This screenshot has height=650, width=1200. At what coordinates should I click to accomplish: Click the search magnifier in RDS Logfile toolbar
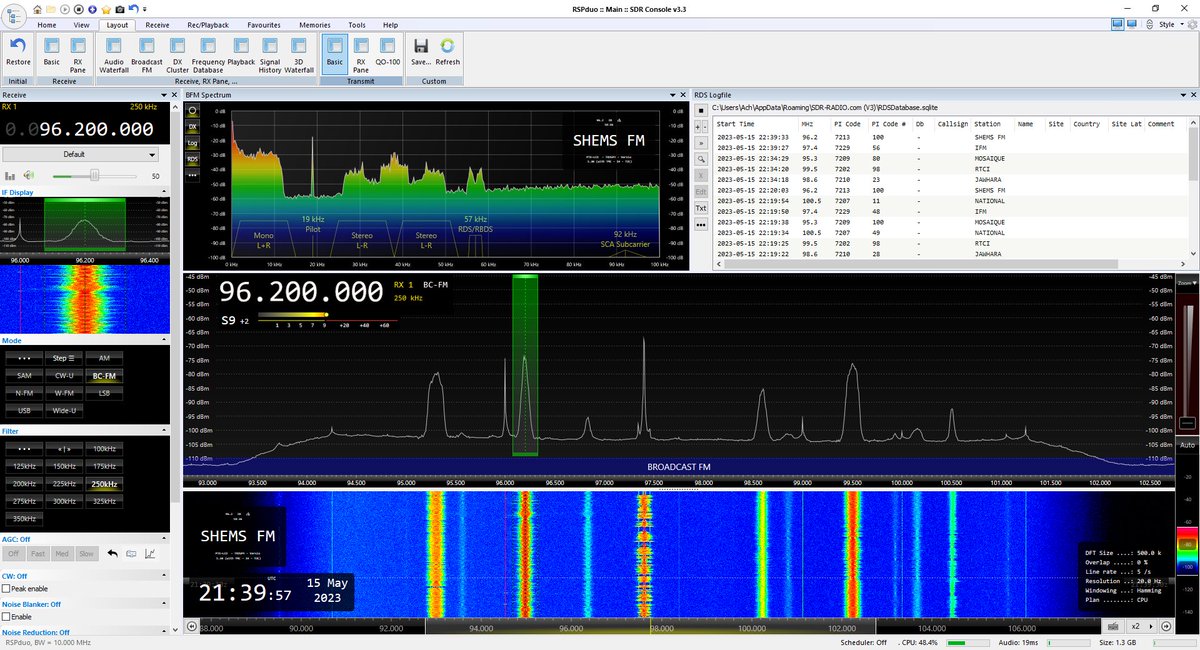coord(701,158)
